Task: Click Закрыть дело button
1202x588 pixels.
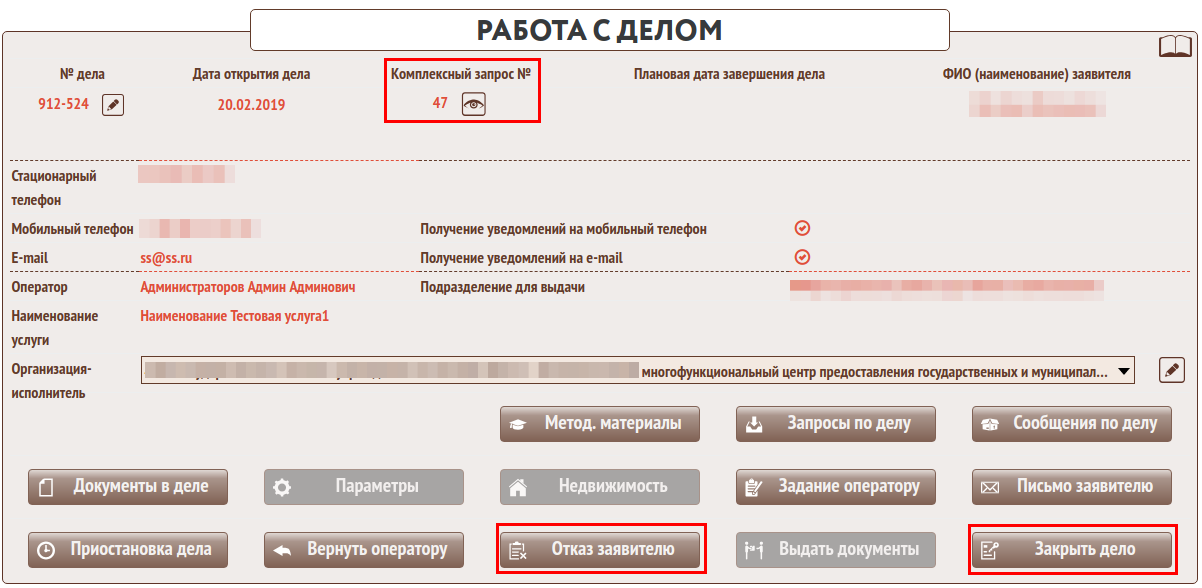Action: pos(1071,550)
